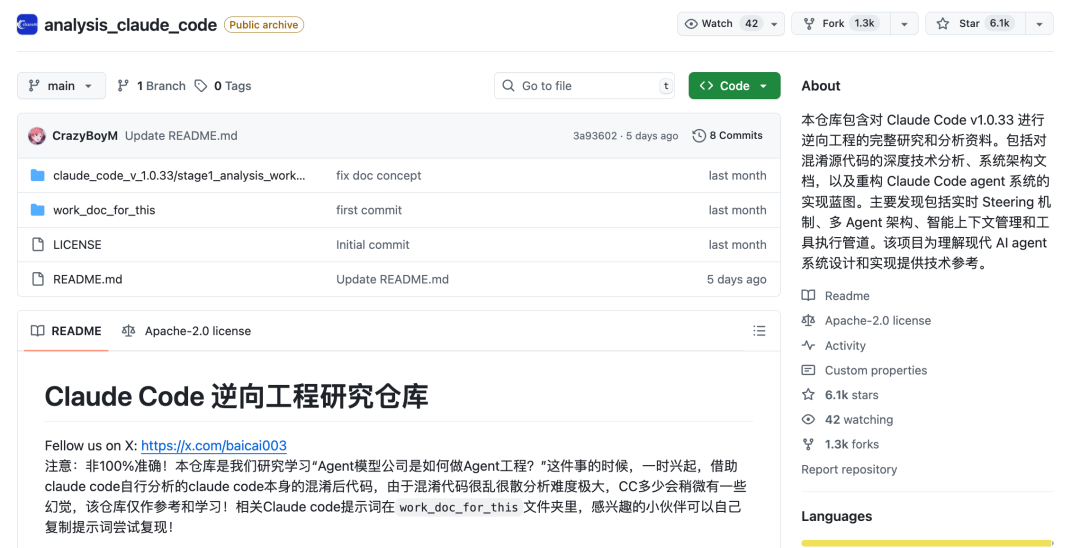1080x548 pixels.
Task: Click the folder icon of work_doc_for_this
Action: tap(38, 210)
